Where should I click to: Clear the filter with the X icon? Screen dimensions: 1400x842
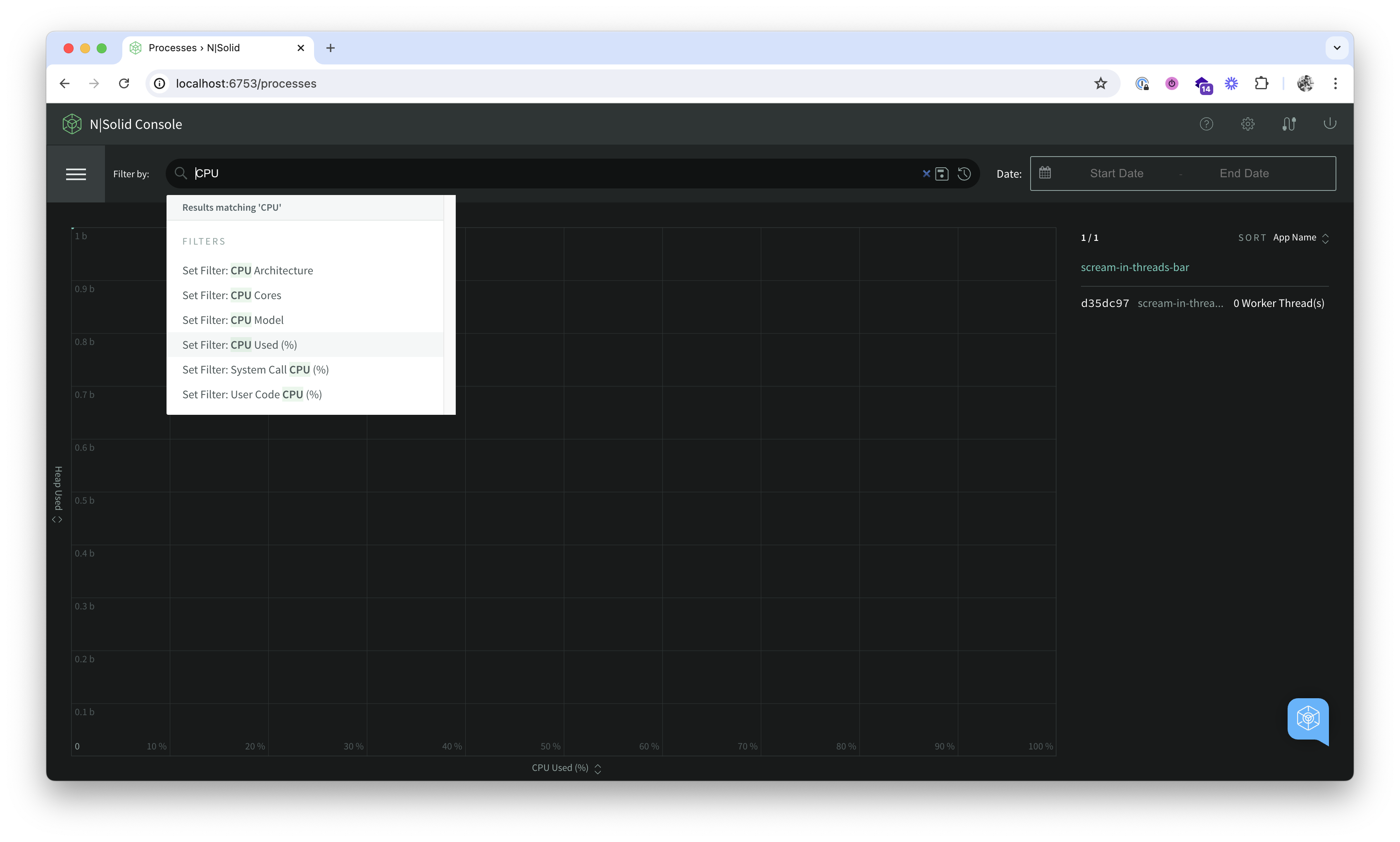[926, 174]
